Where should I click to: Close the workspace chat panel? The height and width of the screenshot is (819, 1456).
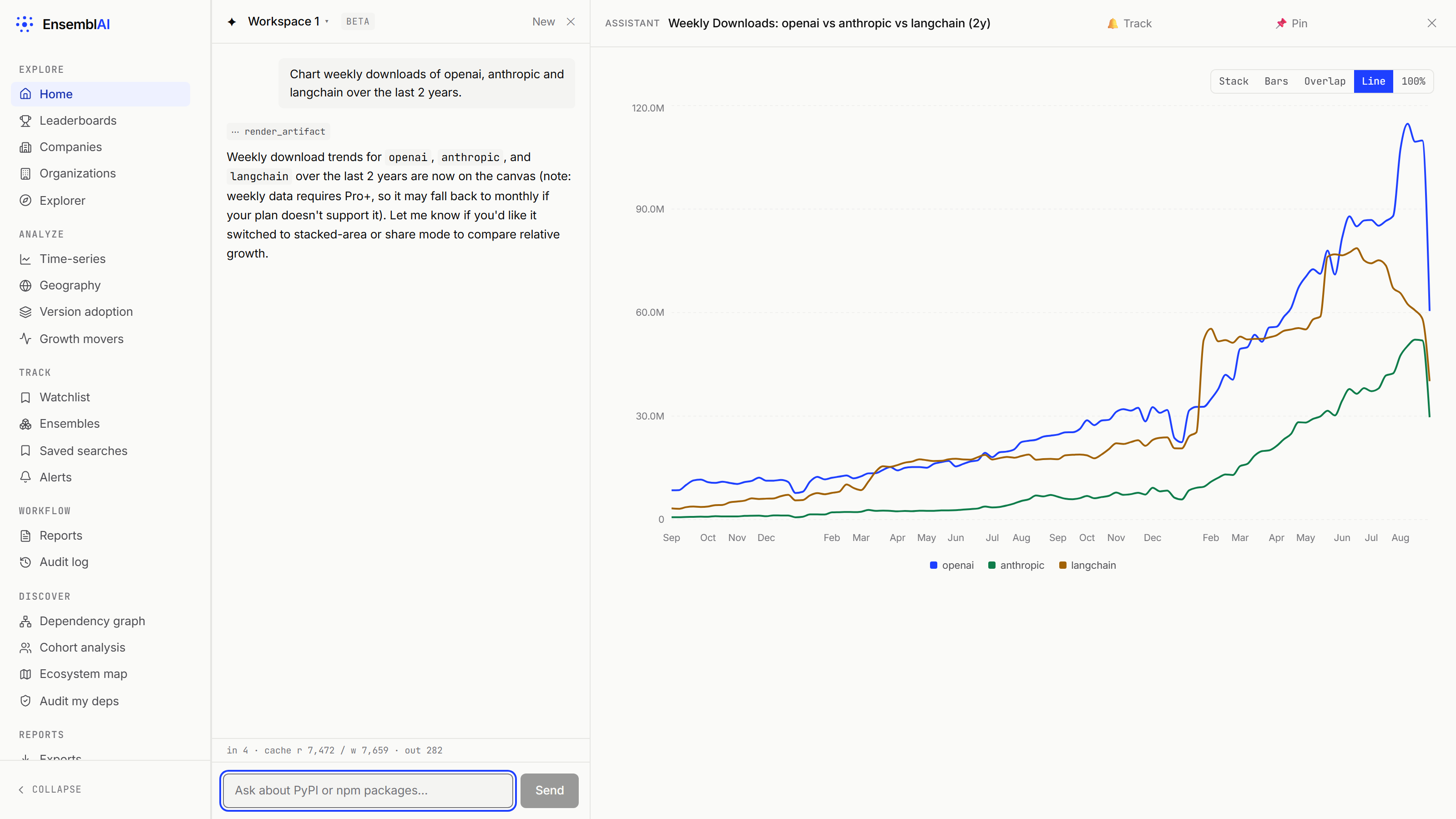click(x=571, y=21)
